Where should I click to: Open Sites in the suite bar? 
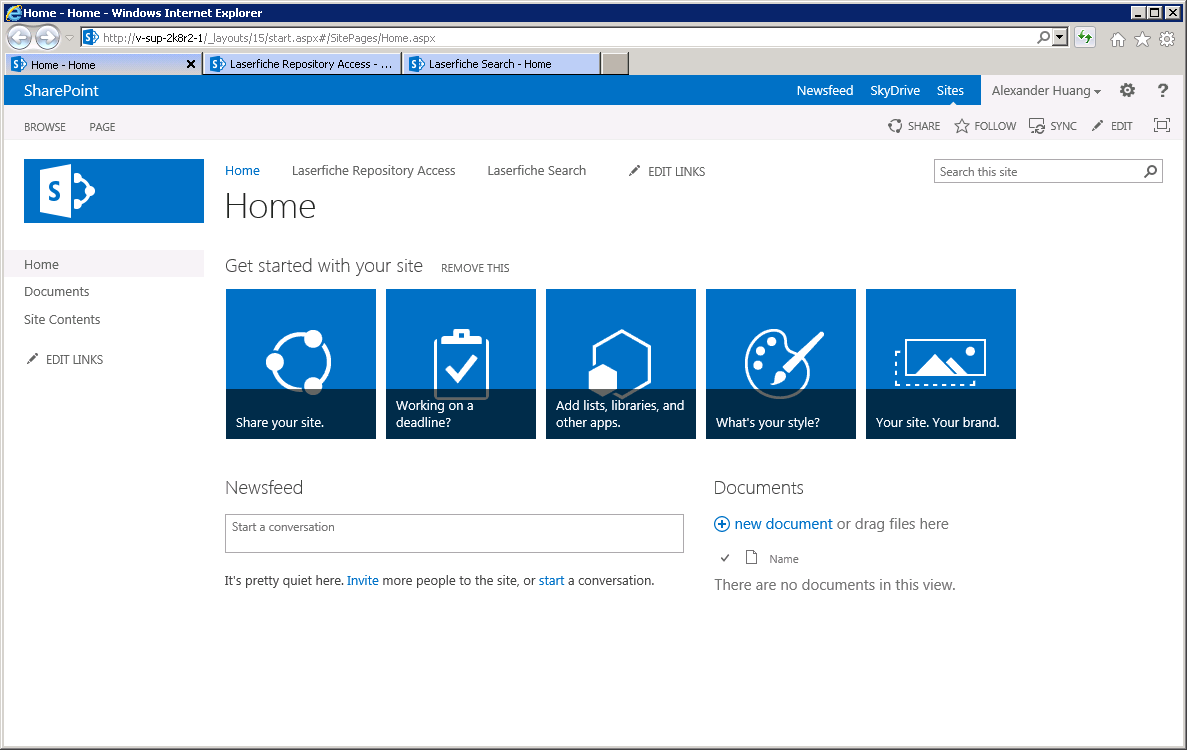[x=950, y=90]
